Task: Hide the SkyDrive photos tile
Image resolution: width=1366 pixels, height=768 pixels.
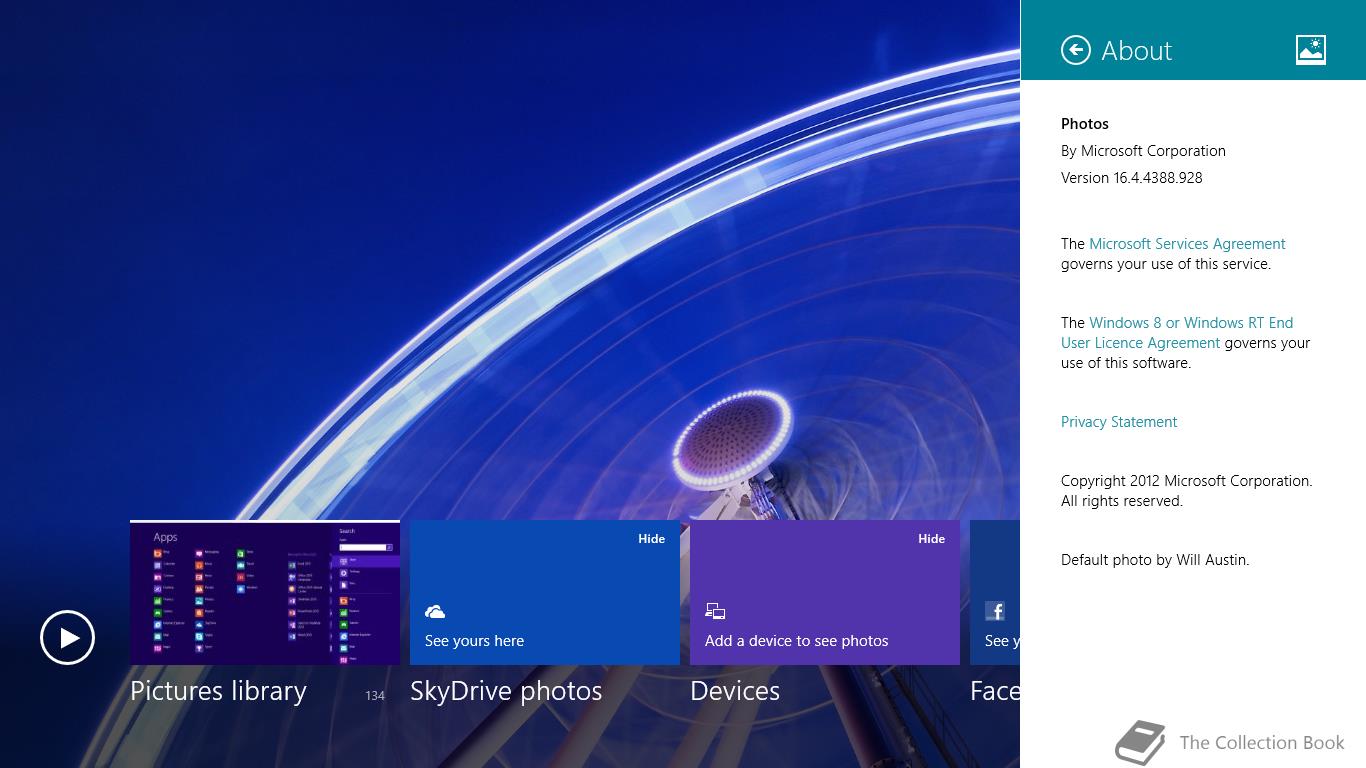Action: 651,538
